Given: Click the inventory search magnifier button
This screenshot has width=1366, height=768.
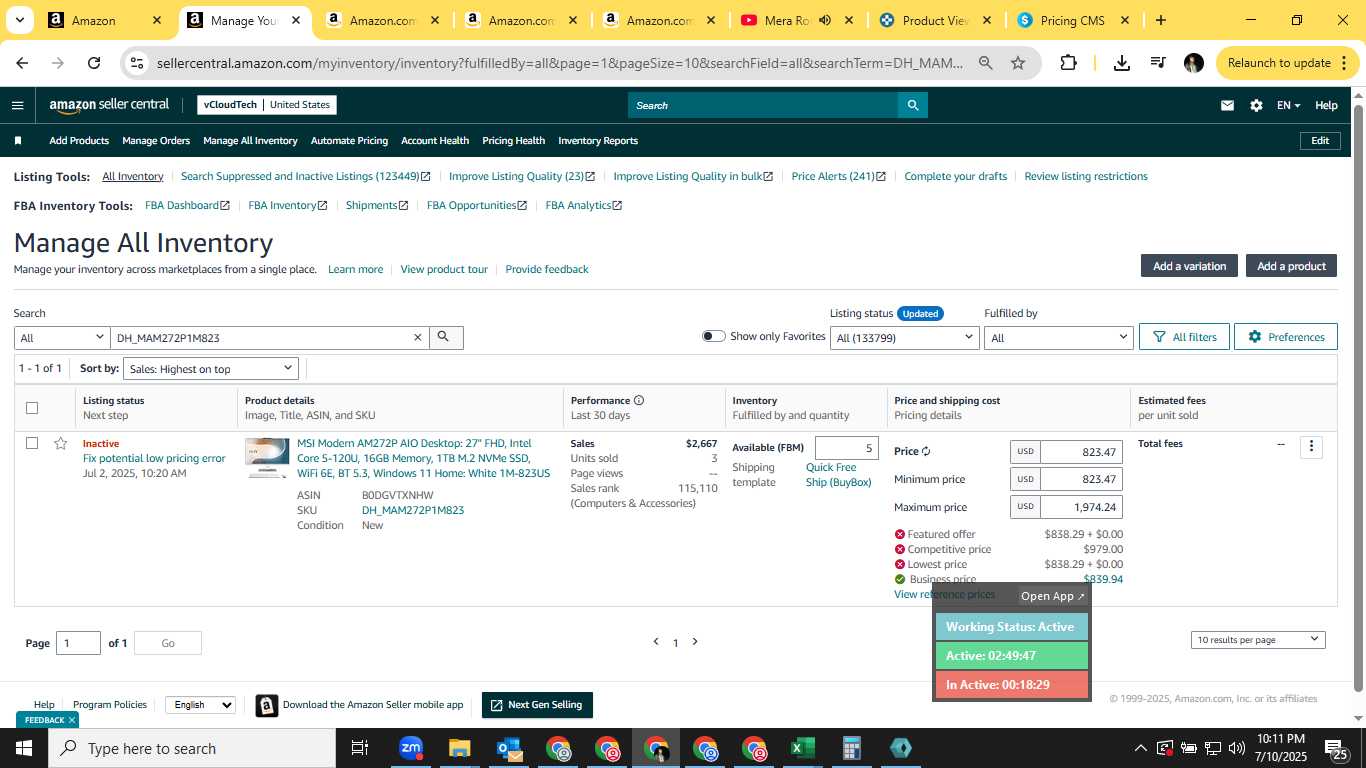Looking at the screenshot, I should [x=446, y=338].
